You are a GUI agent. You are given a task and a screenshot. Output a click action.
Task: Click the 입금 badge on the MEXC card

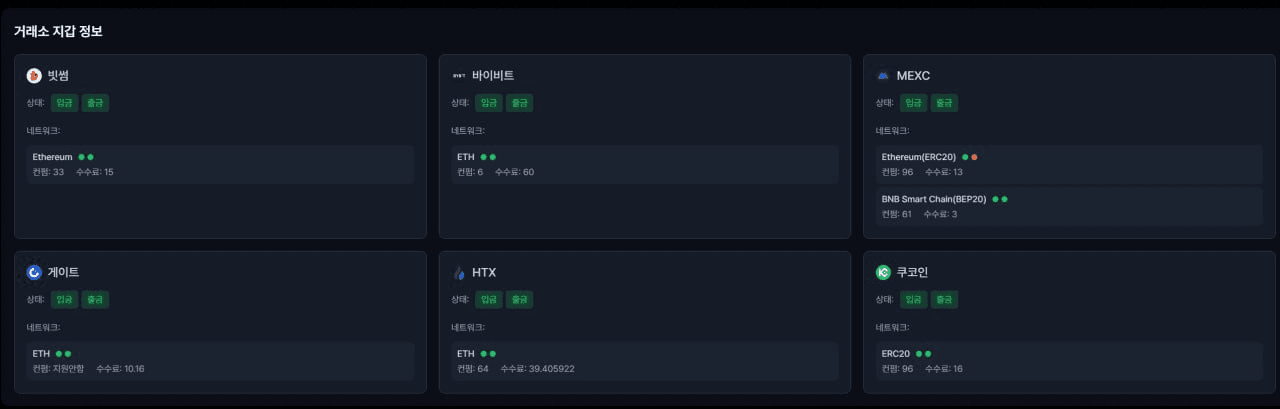pos(913,102)
